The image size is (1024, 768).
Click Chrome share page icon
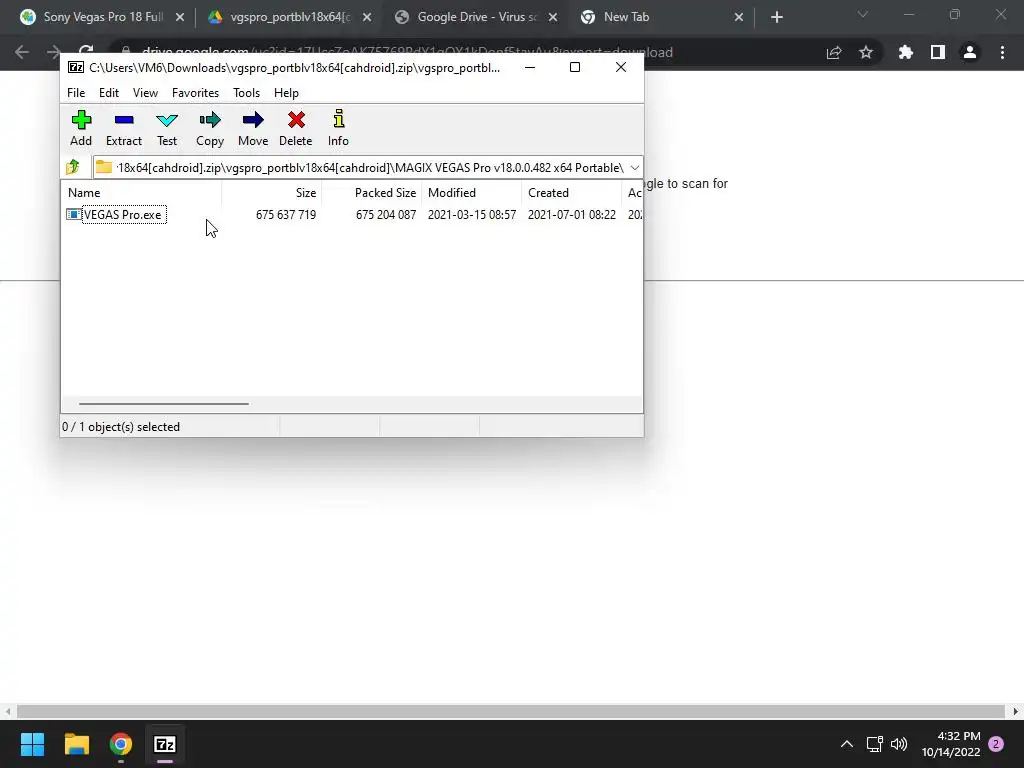coord(834,52)
